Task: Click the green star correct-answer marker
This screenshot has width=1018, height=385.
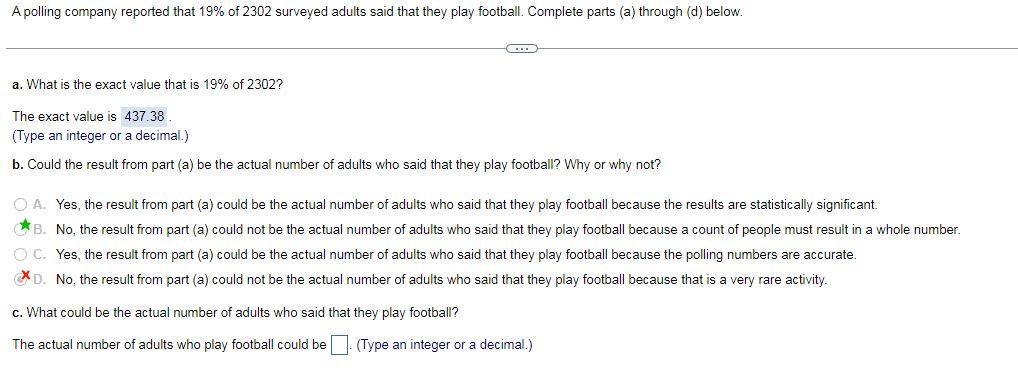Action: 25,225
